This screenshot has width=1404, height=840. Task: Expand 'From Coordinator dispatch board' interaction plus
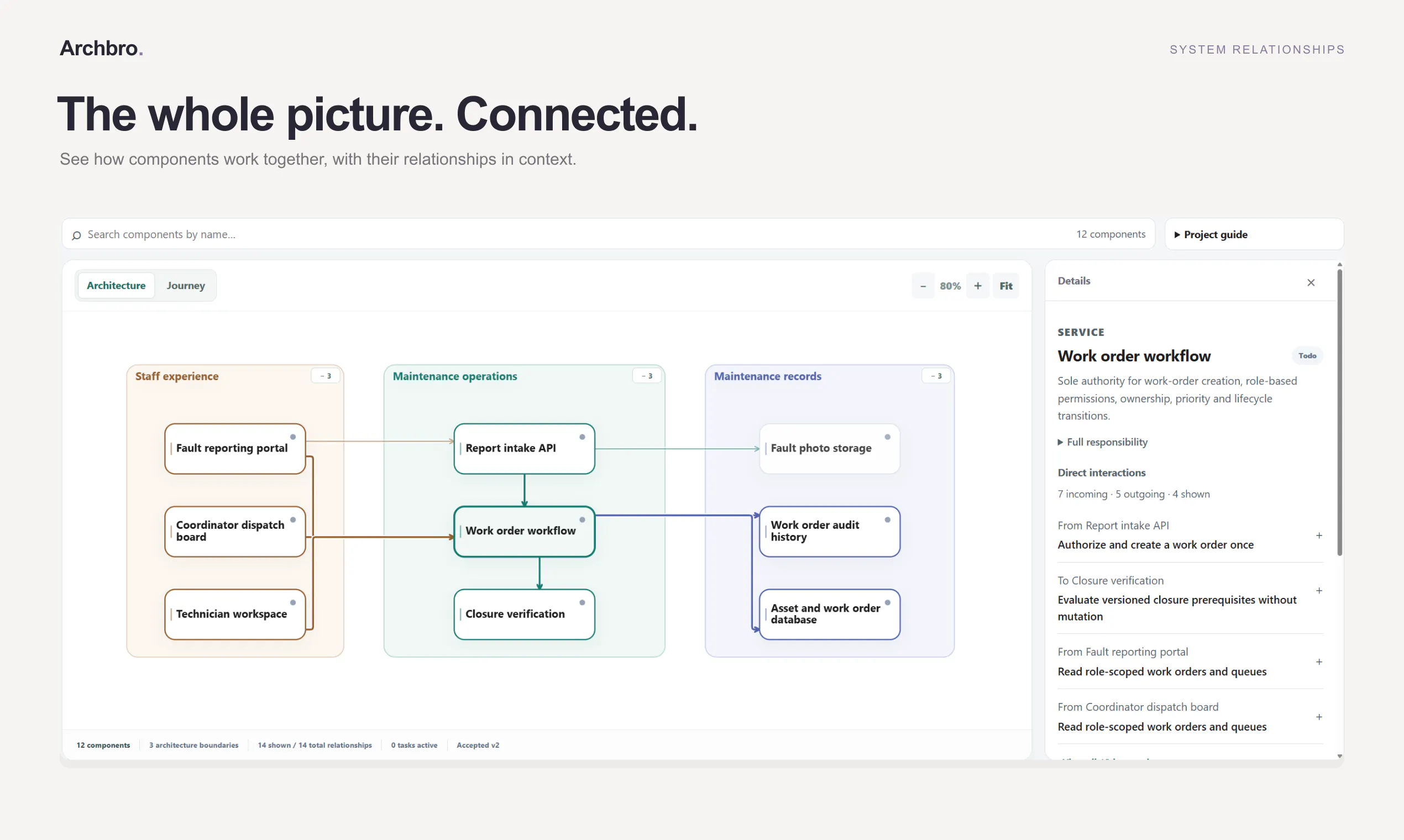[x=1318, y=717]
